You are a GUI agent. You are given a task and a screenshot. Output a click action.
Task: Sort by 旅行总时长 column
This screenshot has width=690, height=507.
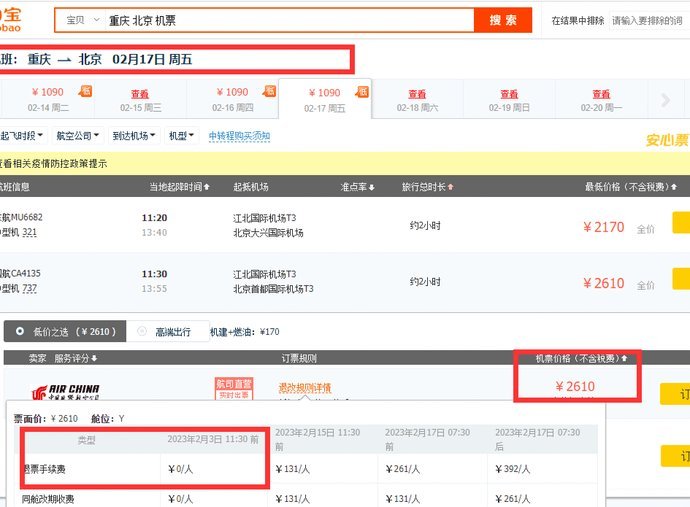(x=427, y=187)
